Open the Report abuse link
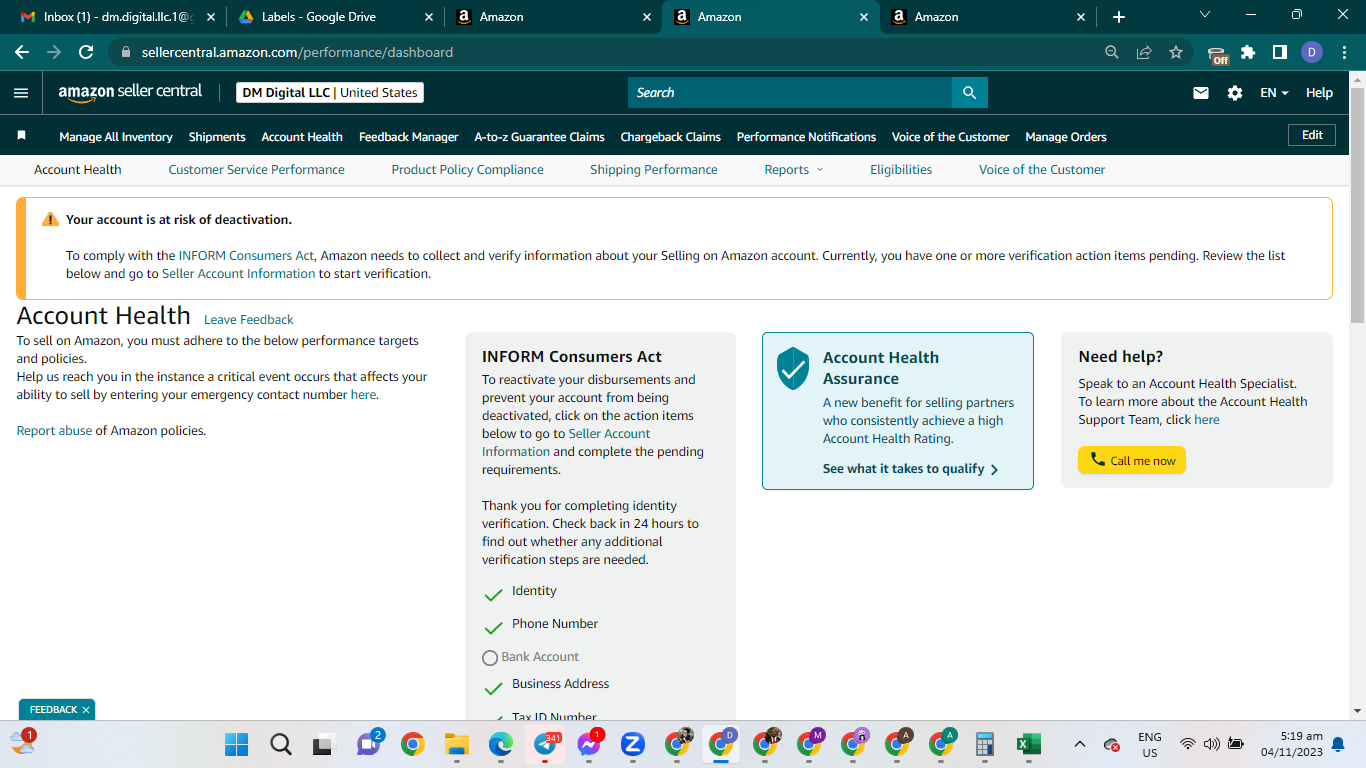1366x768 pixels. click(54, 431)
